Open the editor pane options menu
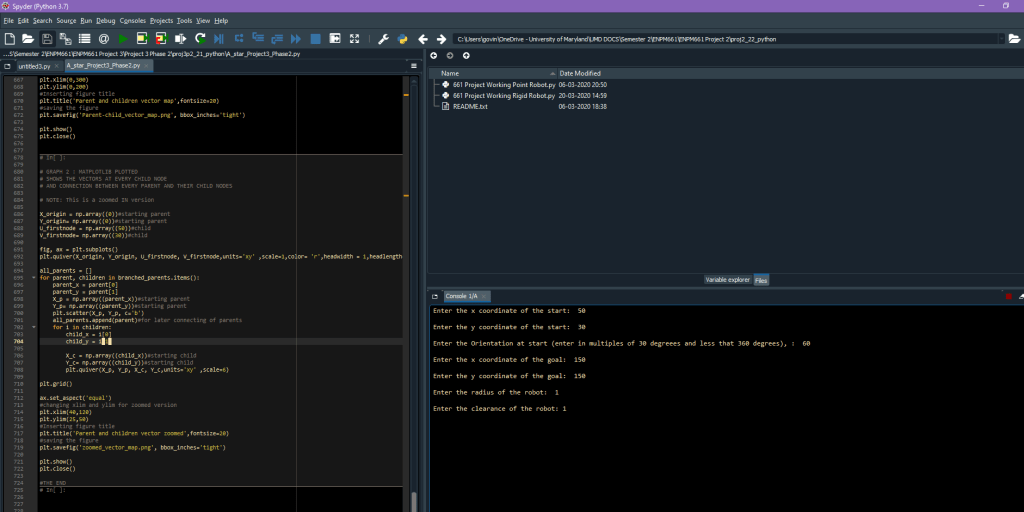 413,65
